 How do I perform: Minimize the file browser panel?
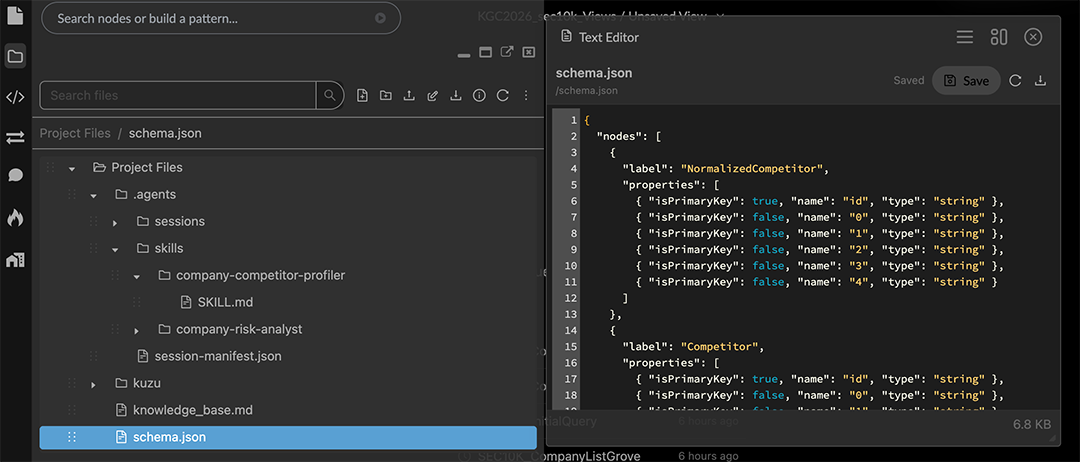point(464,54)
